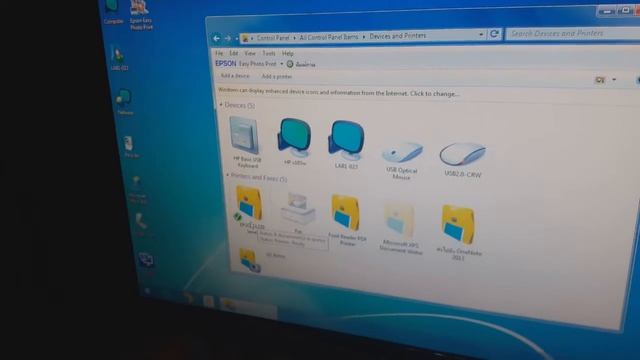Click All Control Panel Items breadcrumb
The image size is (640, 360).
point(329,37)
